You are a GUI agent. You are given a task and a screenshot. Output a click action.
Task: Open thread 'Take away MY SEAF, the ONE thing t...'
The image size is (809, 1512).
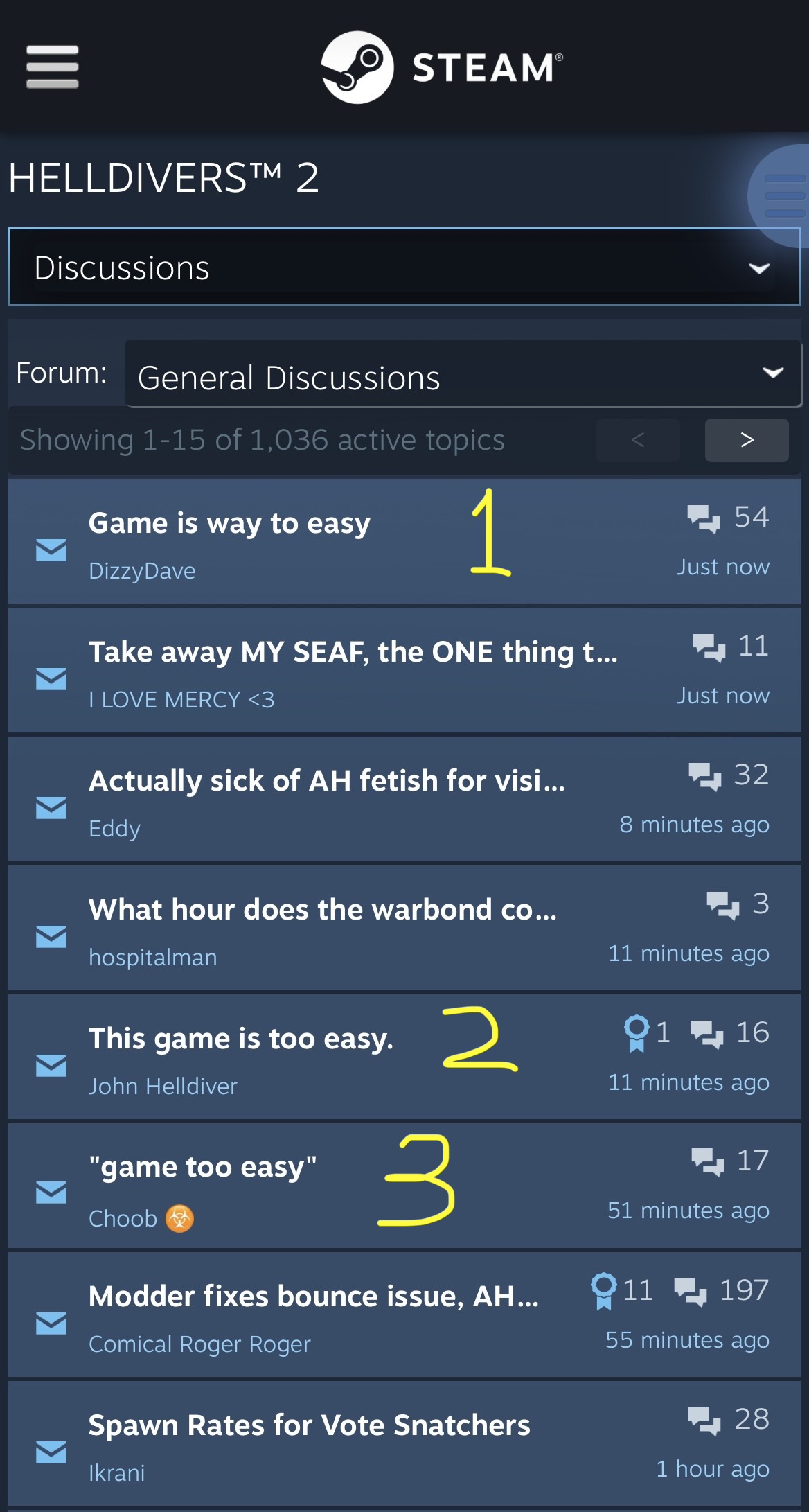point(353,652)
